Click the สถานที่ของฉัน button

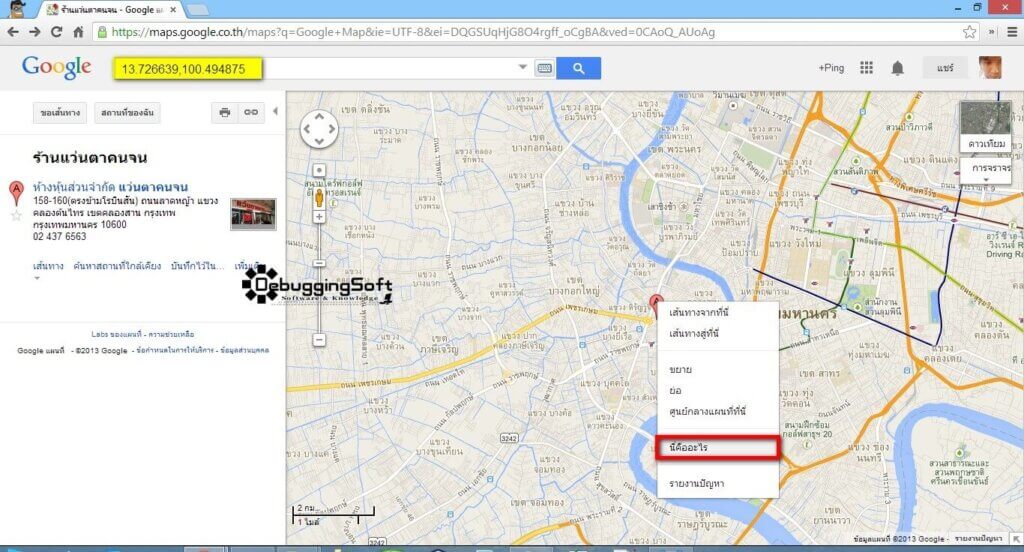[127, 113]
